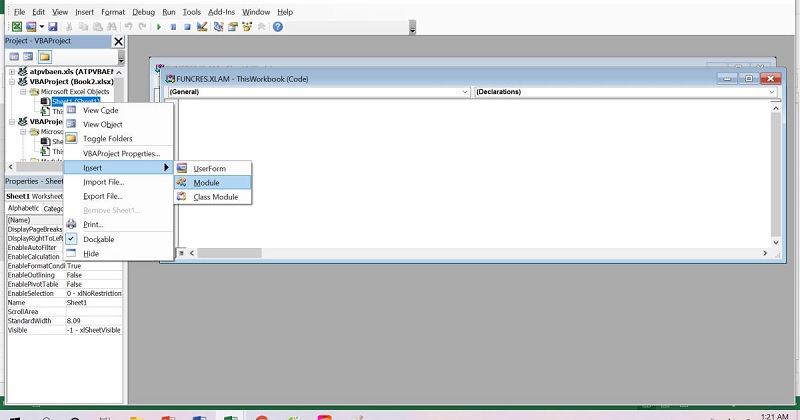Insert a Class Module from the submenu
This screenshot has height=420, width=800.
coord(213,197)
